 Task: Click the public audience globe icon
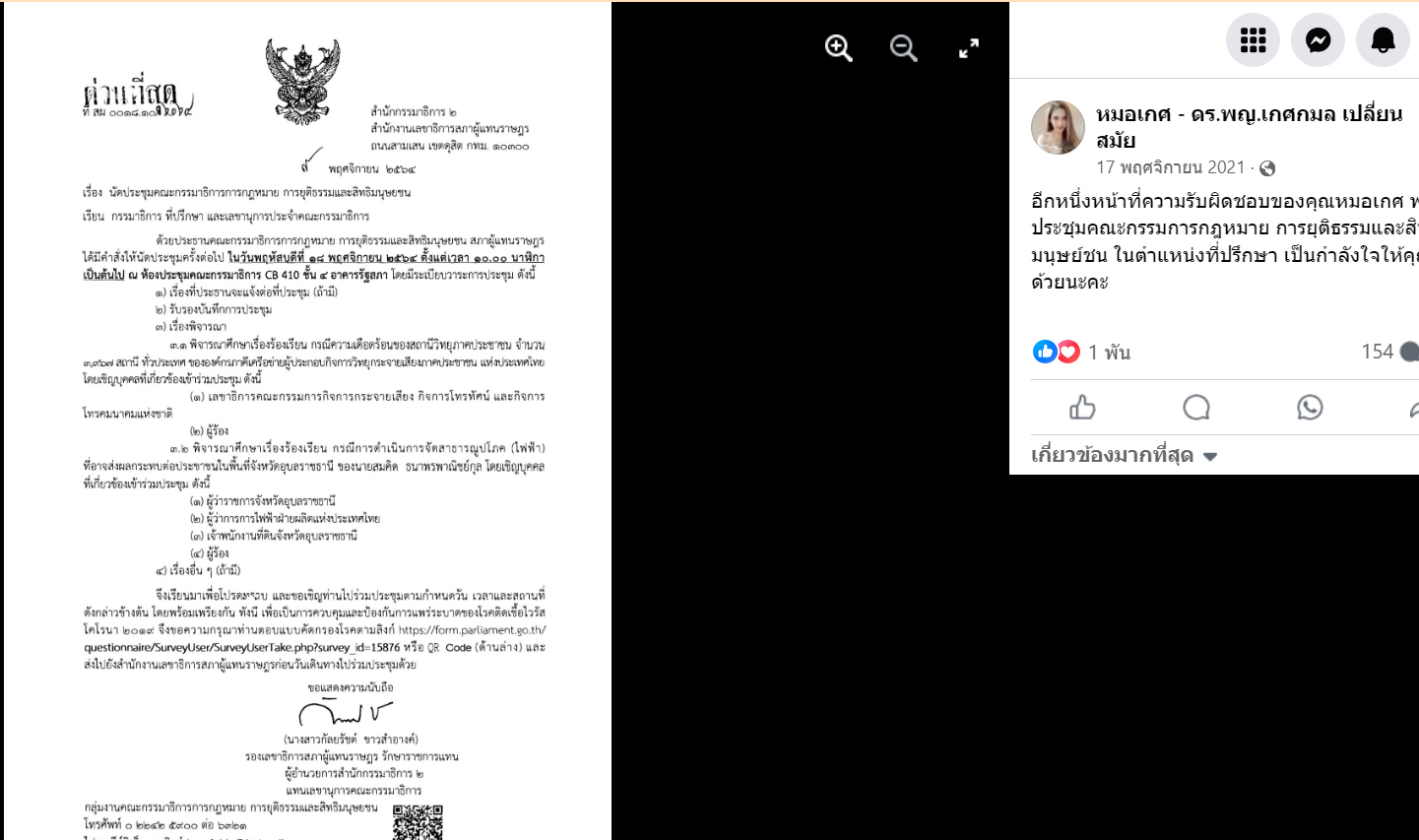coord(1267,168)
